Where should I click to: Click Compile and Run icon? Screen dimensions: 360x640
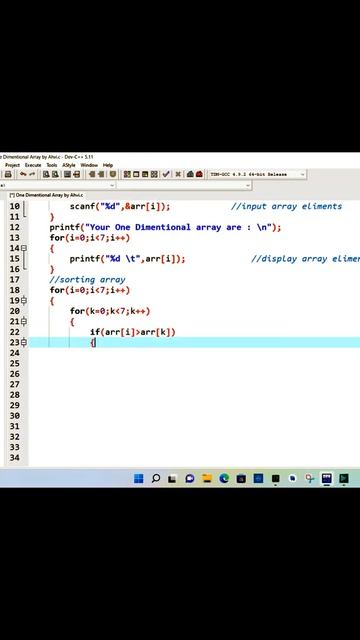(x=144, y=174)
